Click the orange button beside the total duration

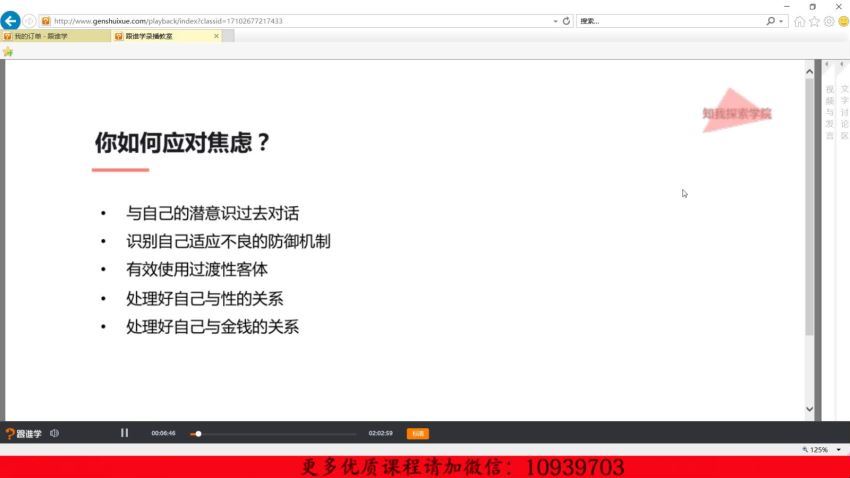(417, 433)
